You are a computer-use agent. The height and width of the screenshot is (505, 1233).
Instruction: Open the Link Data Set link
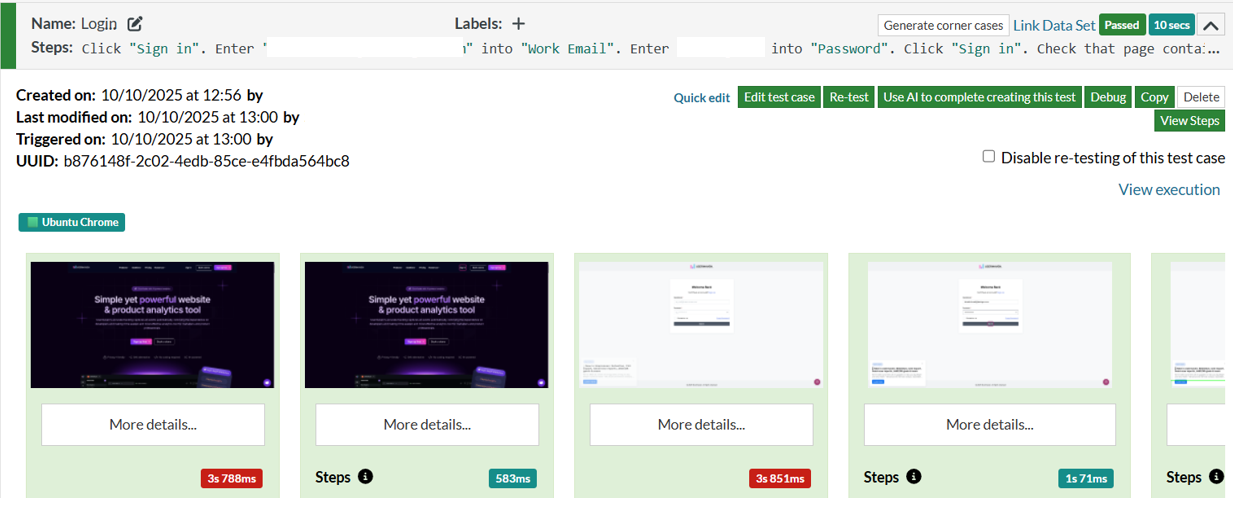[1054, 26]
